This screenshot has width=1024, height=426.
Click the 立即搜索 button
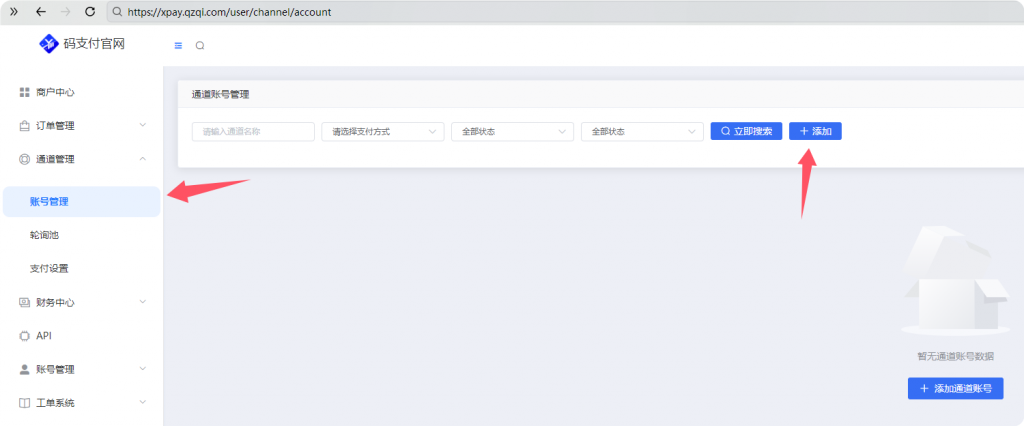[746, 131]
